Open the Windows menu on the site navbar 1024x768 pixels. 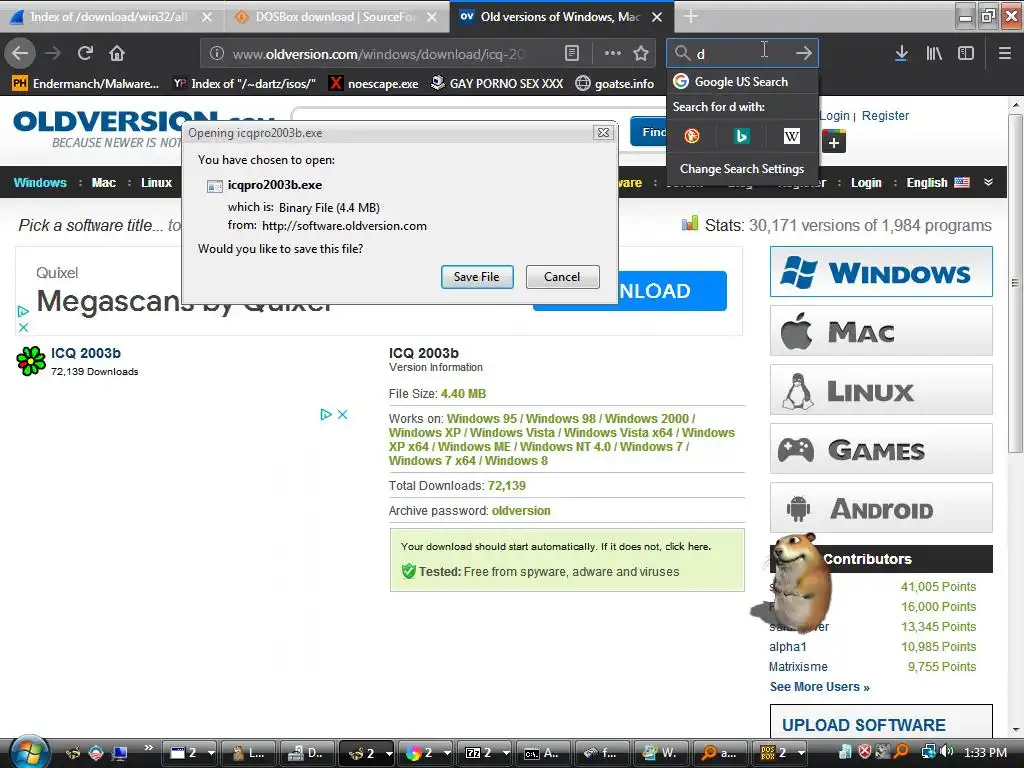coord(40,183)
